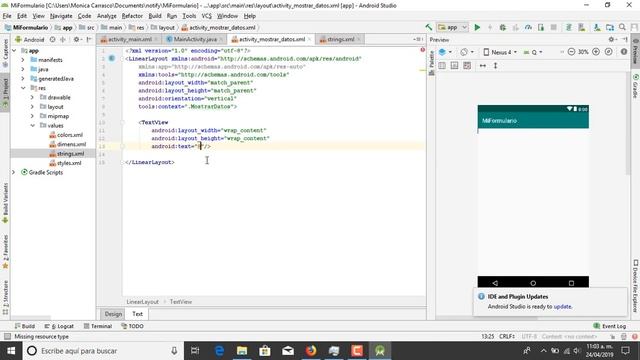The image size is (640, 360).
Task: Open the Analyze menu
Action: (x=107, y=16)
